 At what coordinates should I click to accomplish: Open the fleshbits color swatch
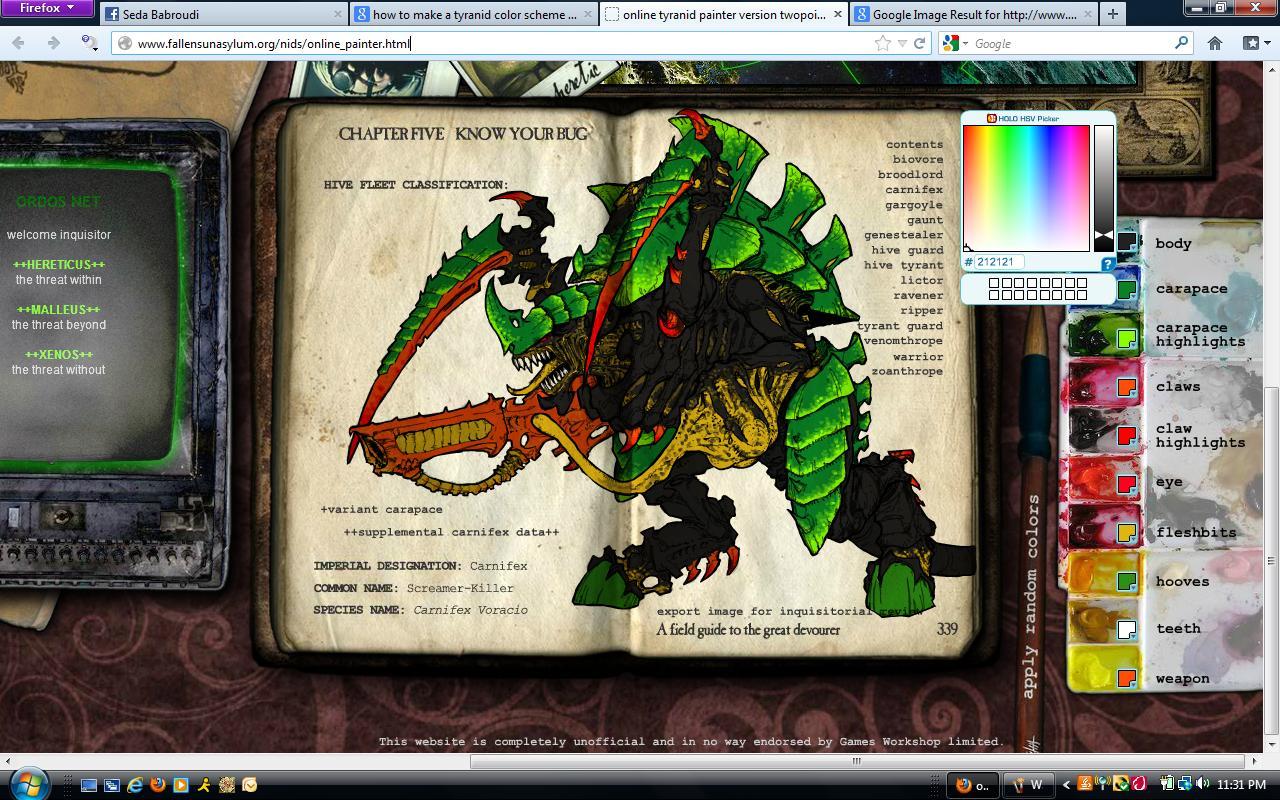[x=1127, y=533]
